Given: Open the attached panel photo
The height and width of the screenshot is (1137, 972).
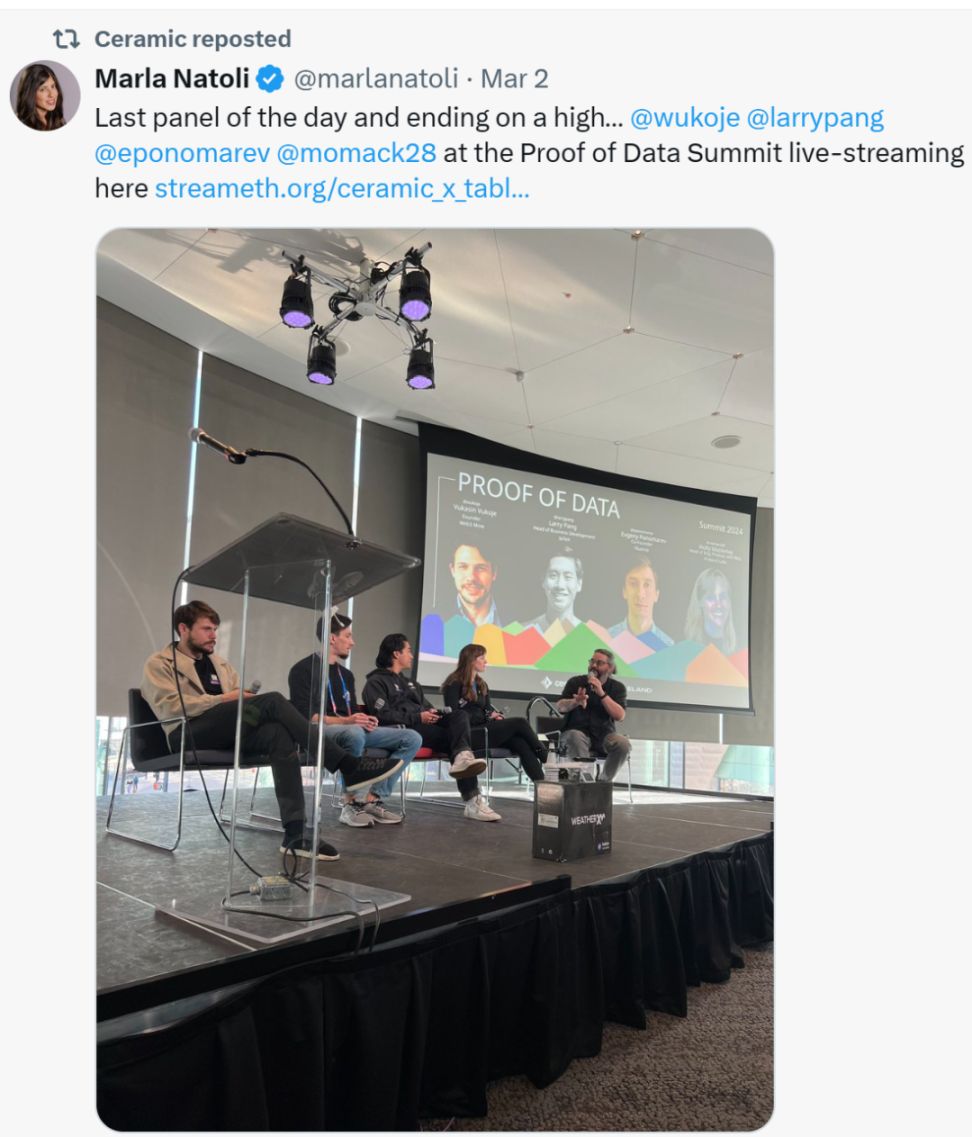Looking at the screenshot, I should point(434,679).
